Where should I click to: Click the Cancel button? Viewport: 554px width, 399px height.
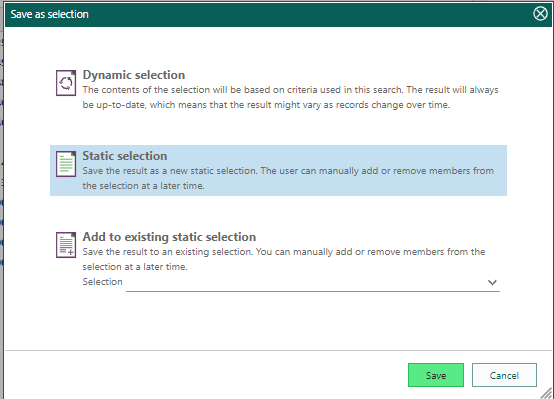click(504, 375)
